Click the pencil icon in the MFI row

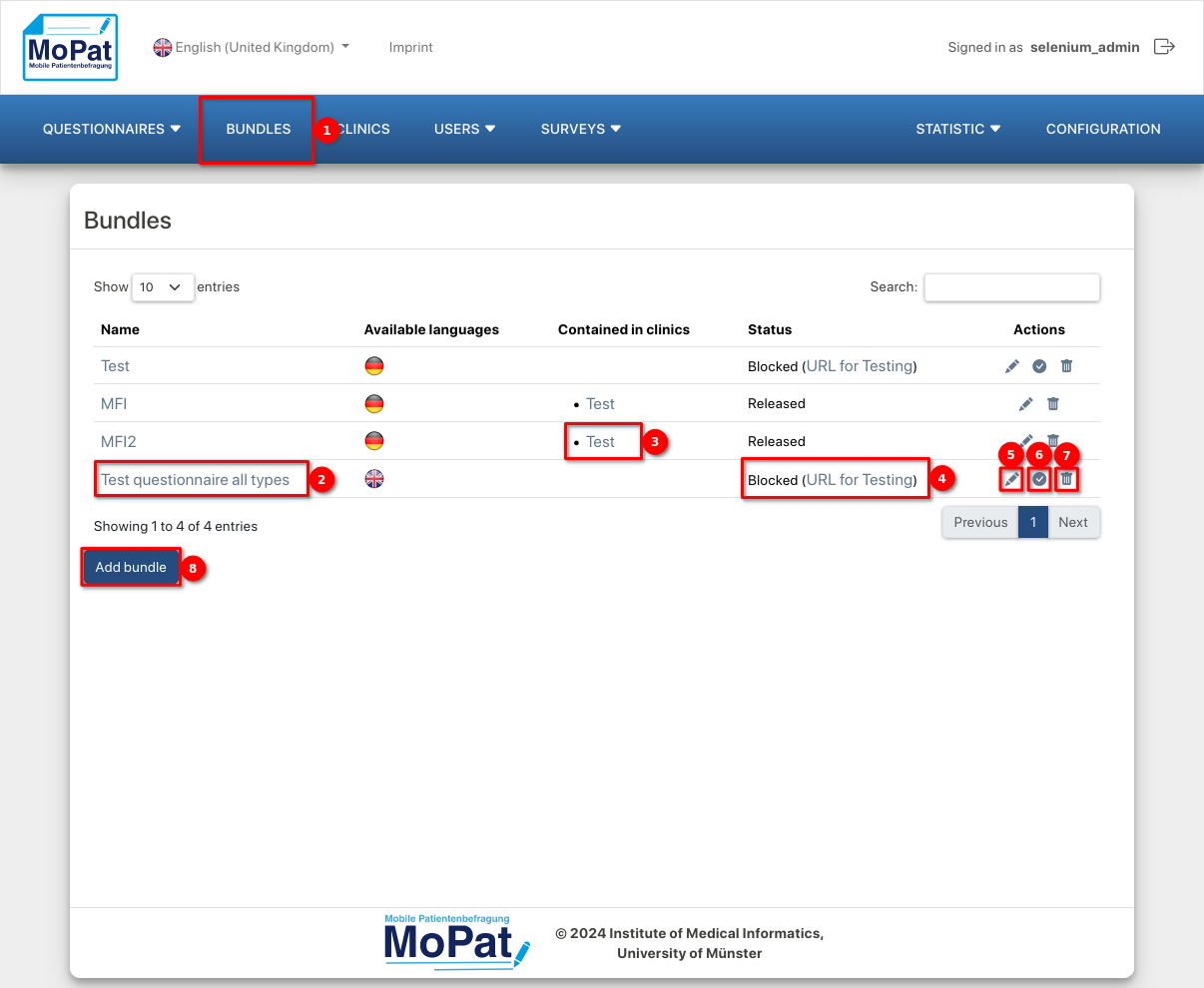tap(1025, 404)
